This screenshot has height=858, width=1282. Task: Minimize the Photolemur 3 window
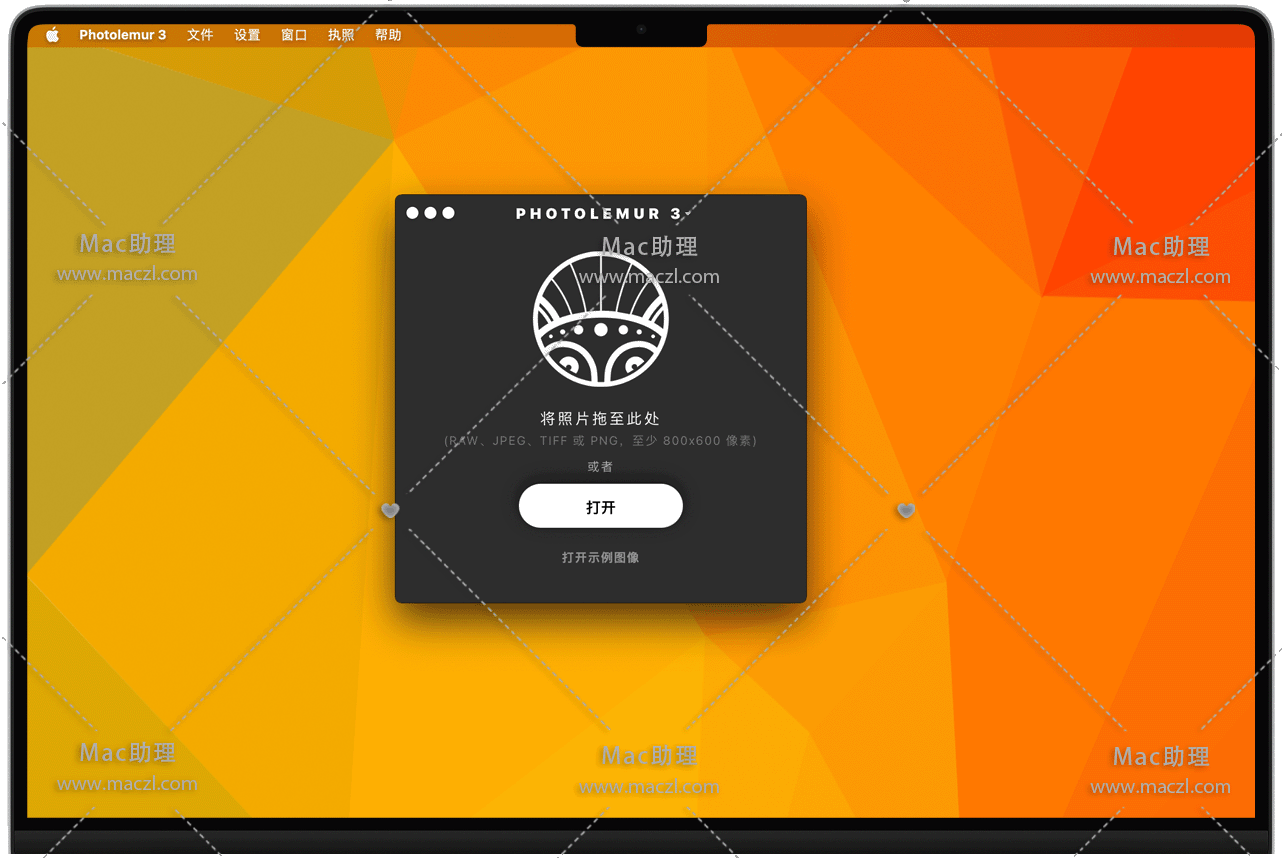431,213
